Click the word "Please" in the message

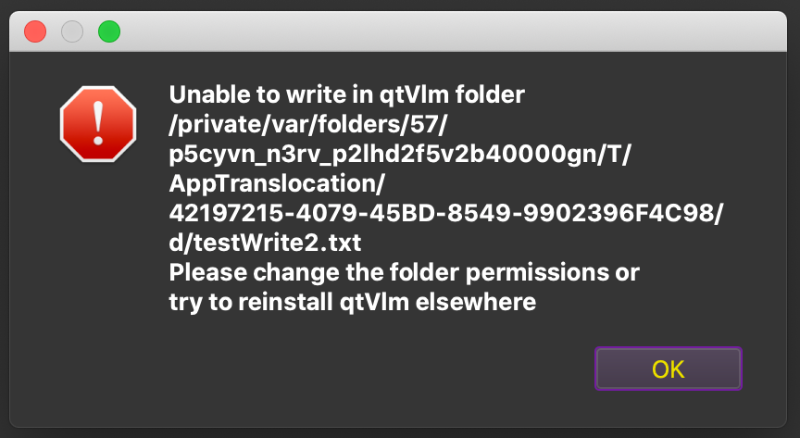point(207,273)
